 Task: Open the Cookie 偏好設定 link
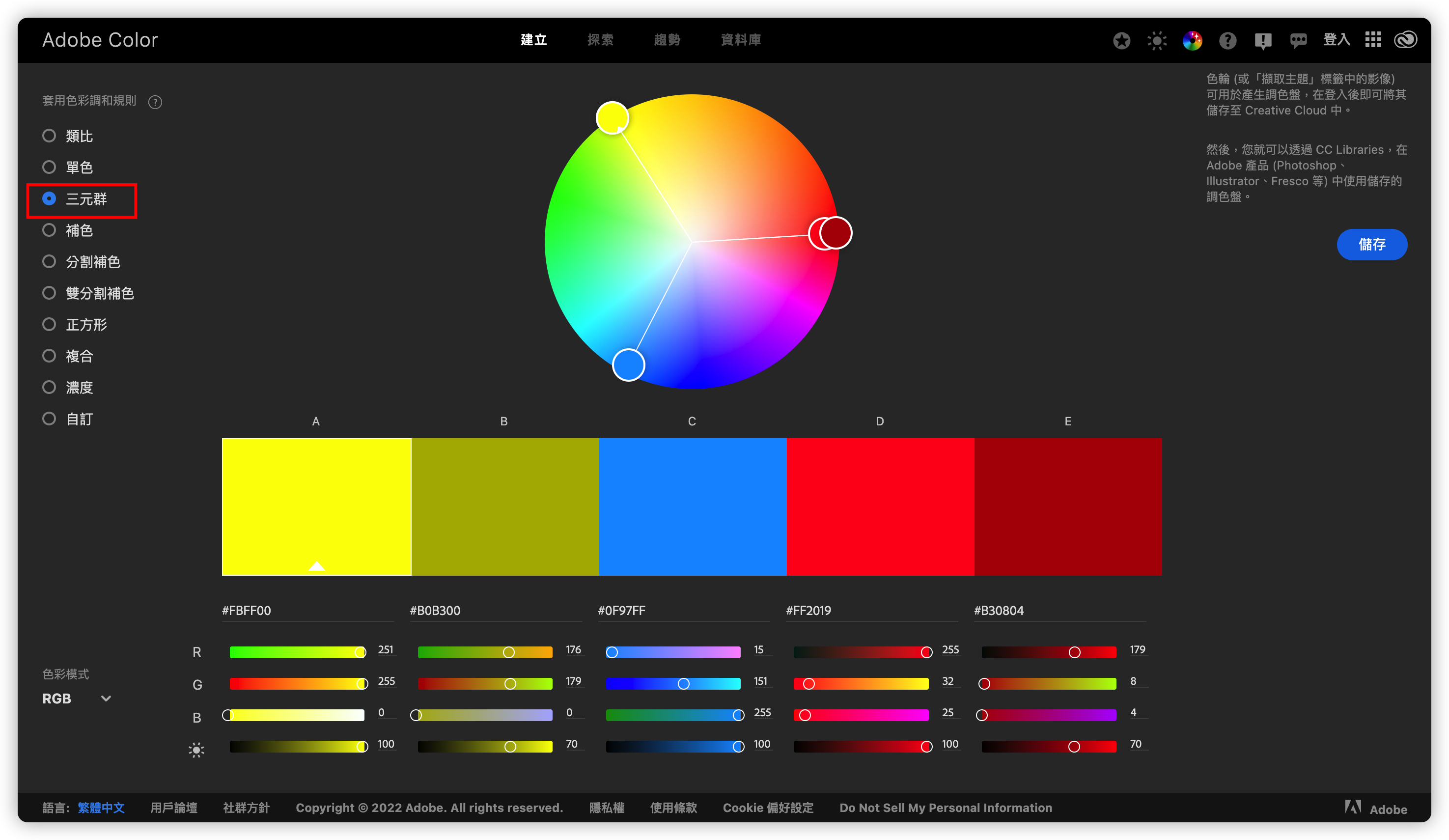(x=768, y=808)
